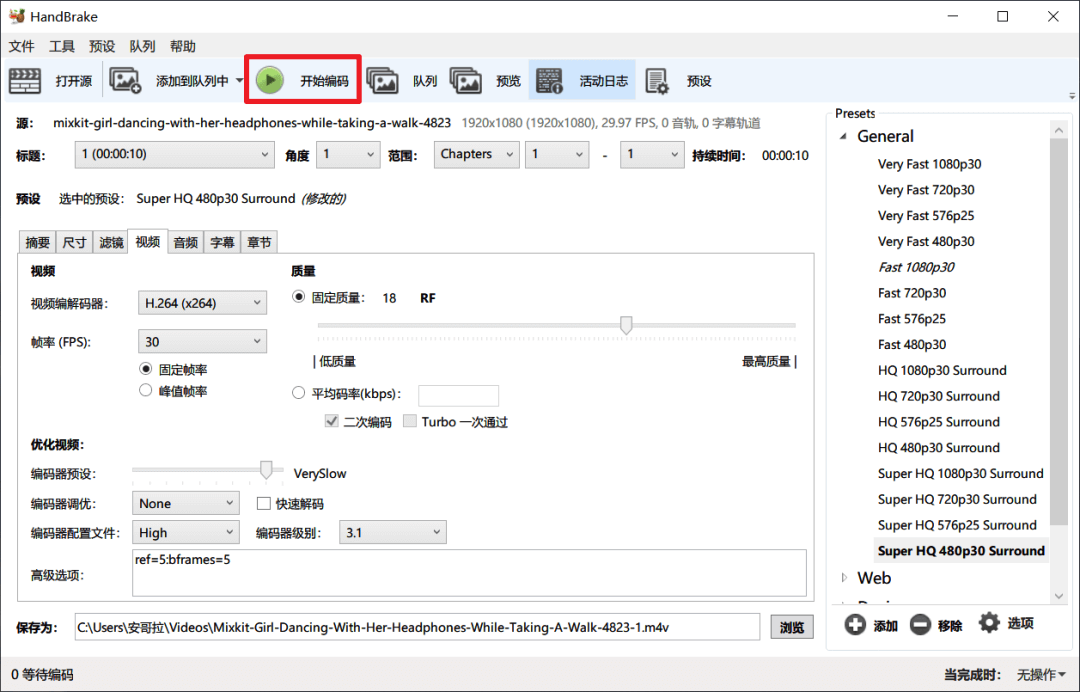Click the quality RF slider handle

pyautogui.click(x=626, y=325)
